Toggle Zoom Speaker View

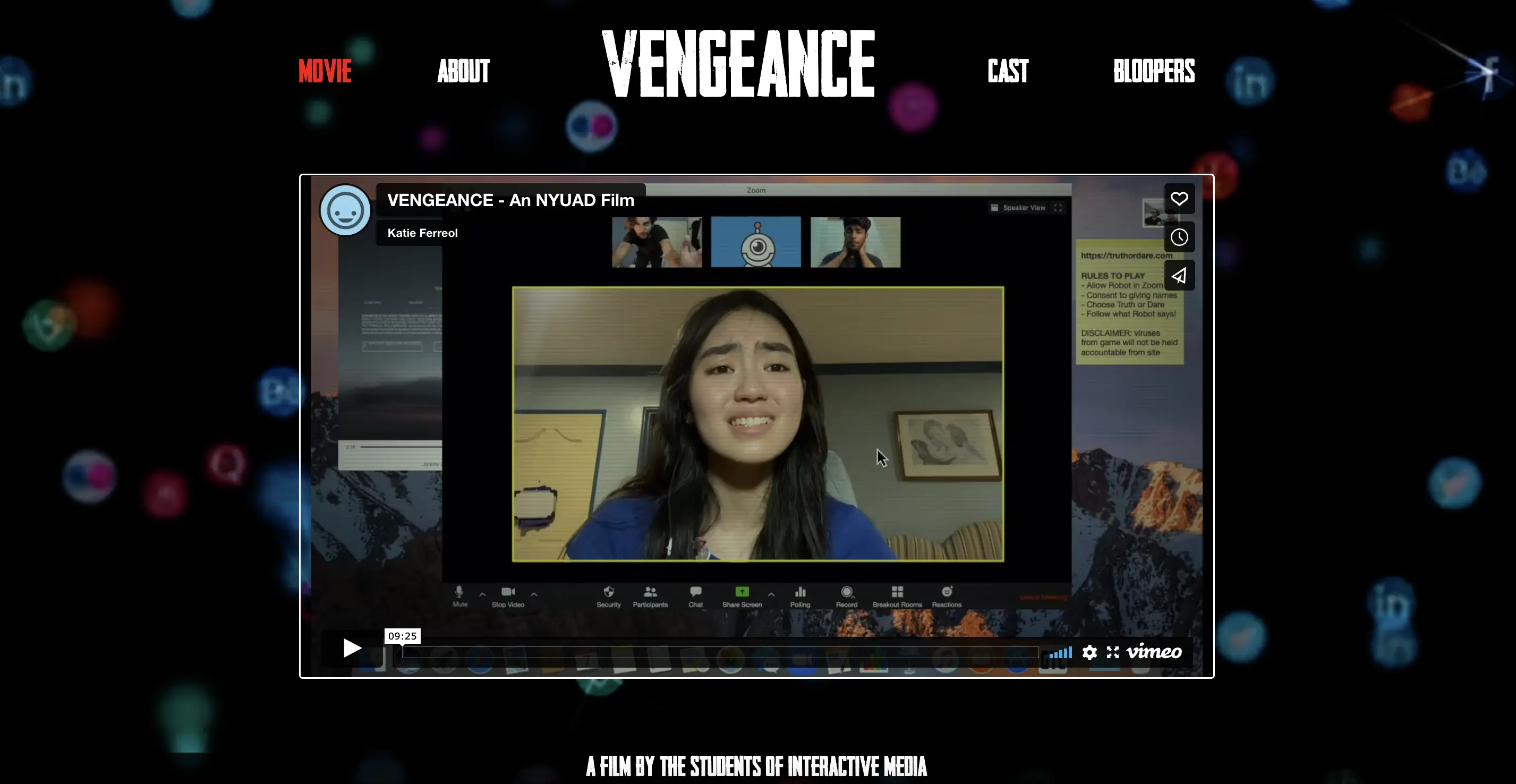(x=1018, y=208)
